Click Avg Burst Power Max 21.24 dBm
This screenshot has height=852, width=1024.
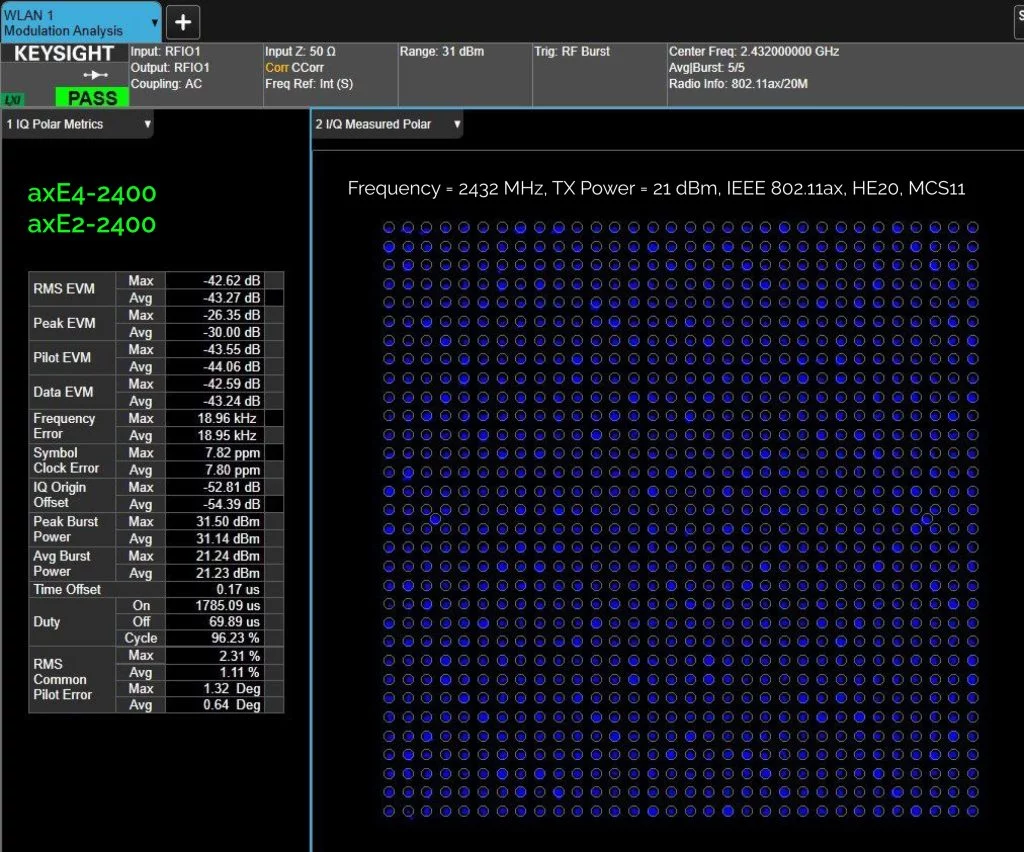click(214, 556)
